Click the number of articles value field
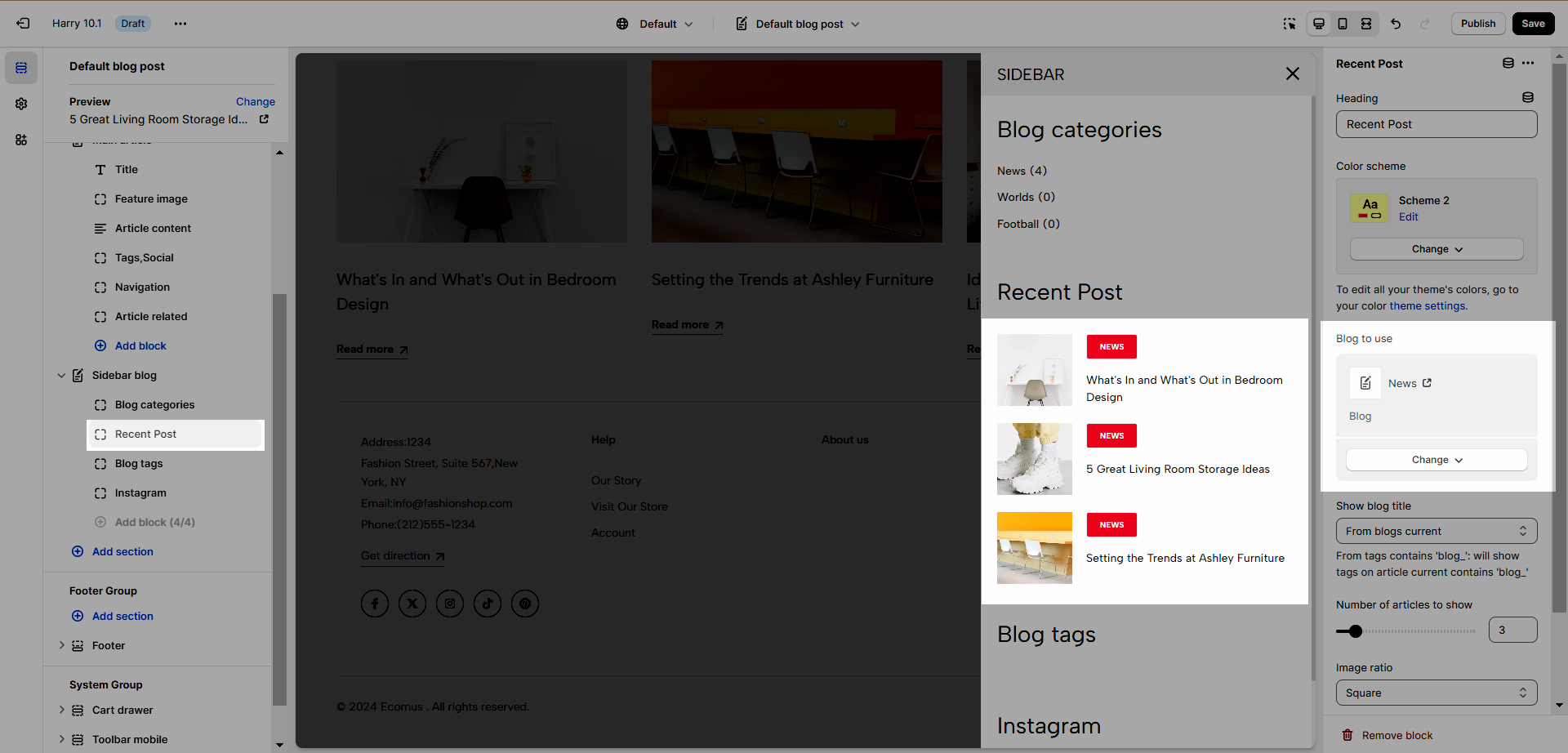This screenshot has width=1568, height=753. pyautogui.click(x=1512, y=630)
